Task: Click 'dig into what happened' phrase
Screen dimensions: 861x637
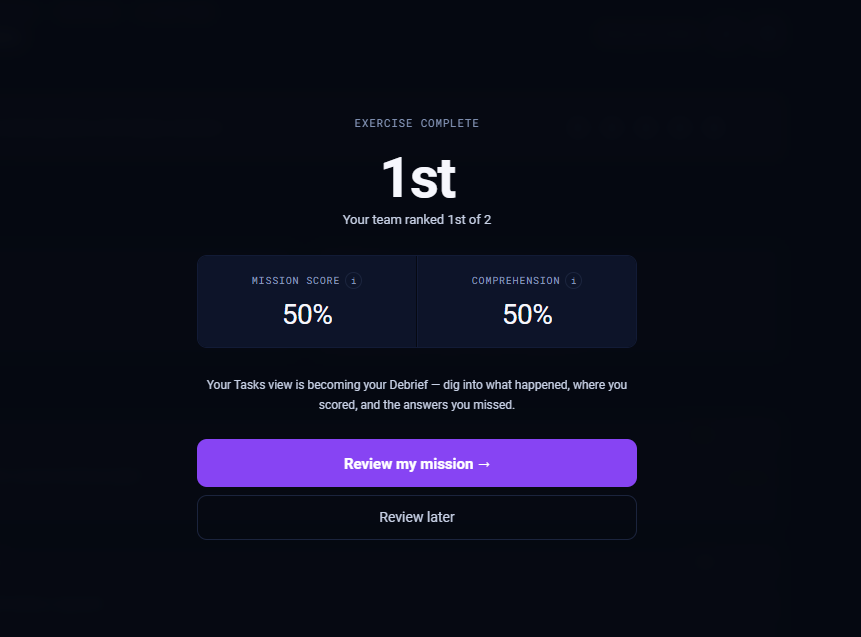Action: [505, 385]
